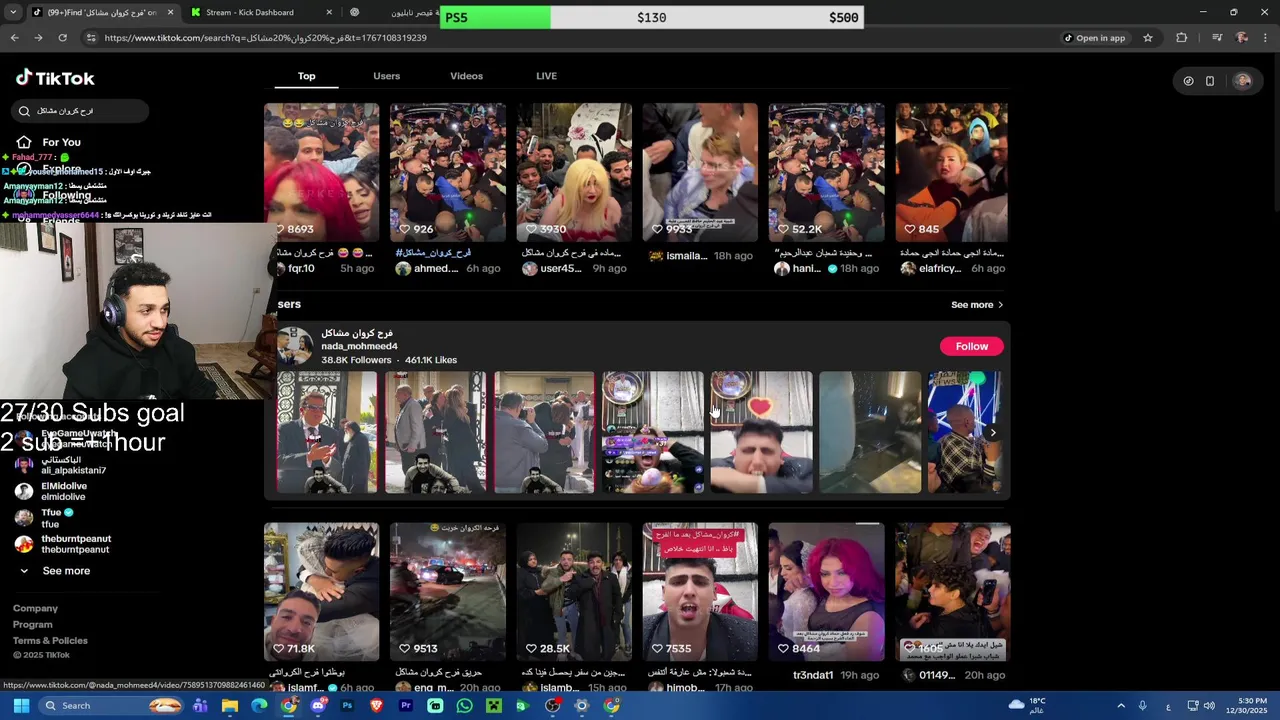Open the Program footer link
Viewport: 1280px width, 720px height.
pos(32,624)
